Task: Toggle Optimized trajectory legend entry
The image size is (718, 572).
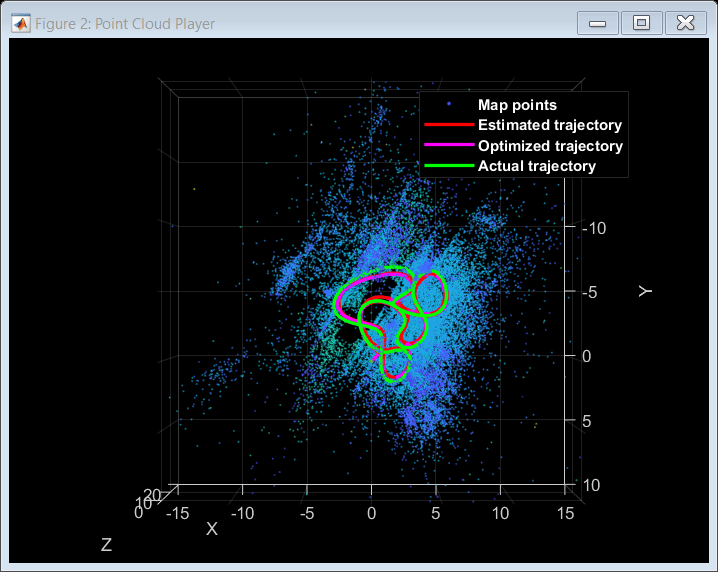Action: point(550,146)
